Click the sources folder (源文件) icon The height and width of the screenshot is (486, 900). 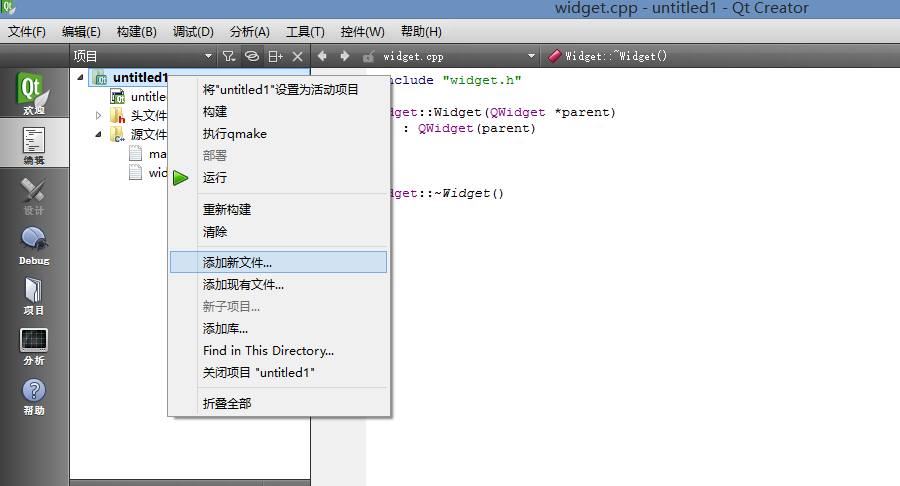pyautogui.click(x=118, y=134)
